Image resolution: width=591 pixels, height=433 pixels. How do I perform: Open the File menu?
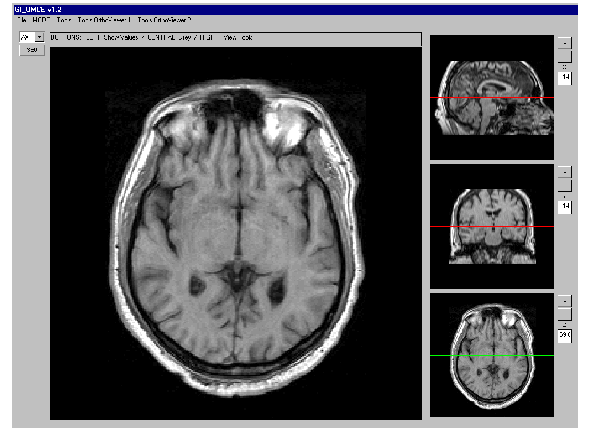[22, 20]
